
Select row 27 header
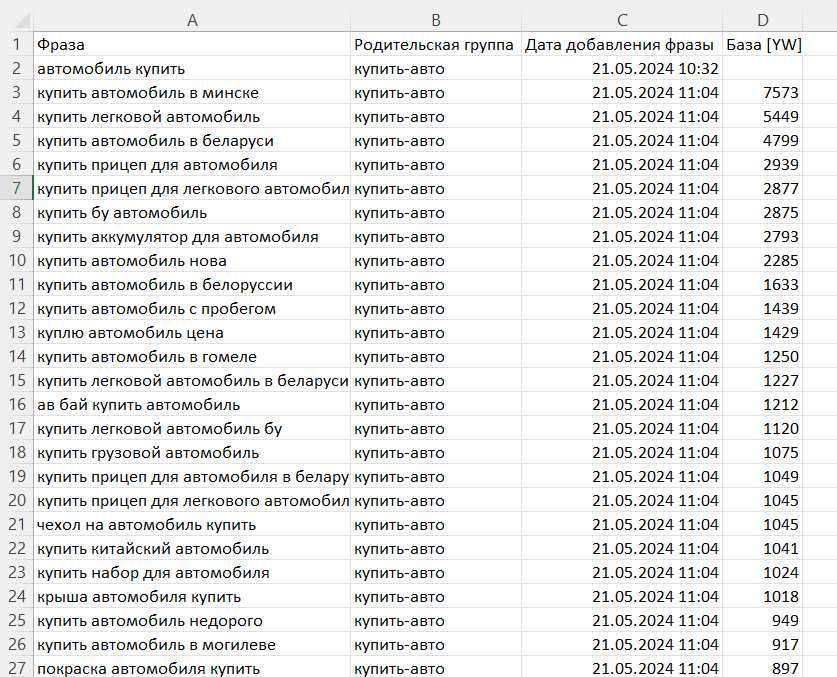17,667
